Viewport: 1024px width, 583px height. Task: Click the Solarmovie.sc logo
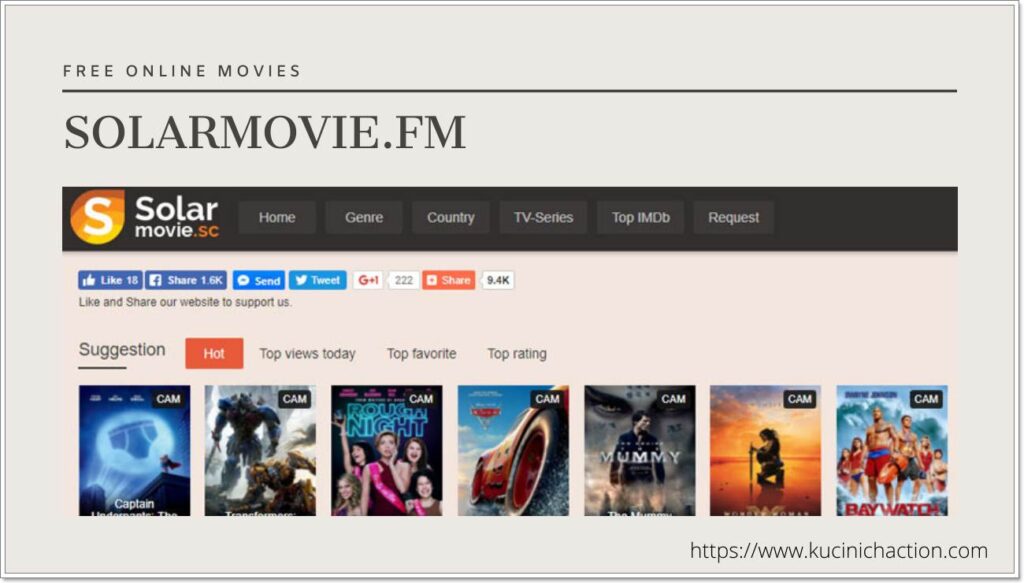145,217
